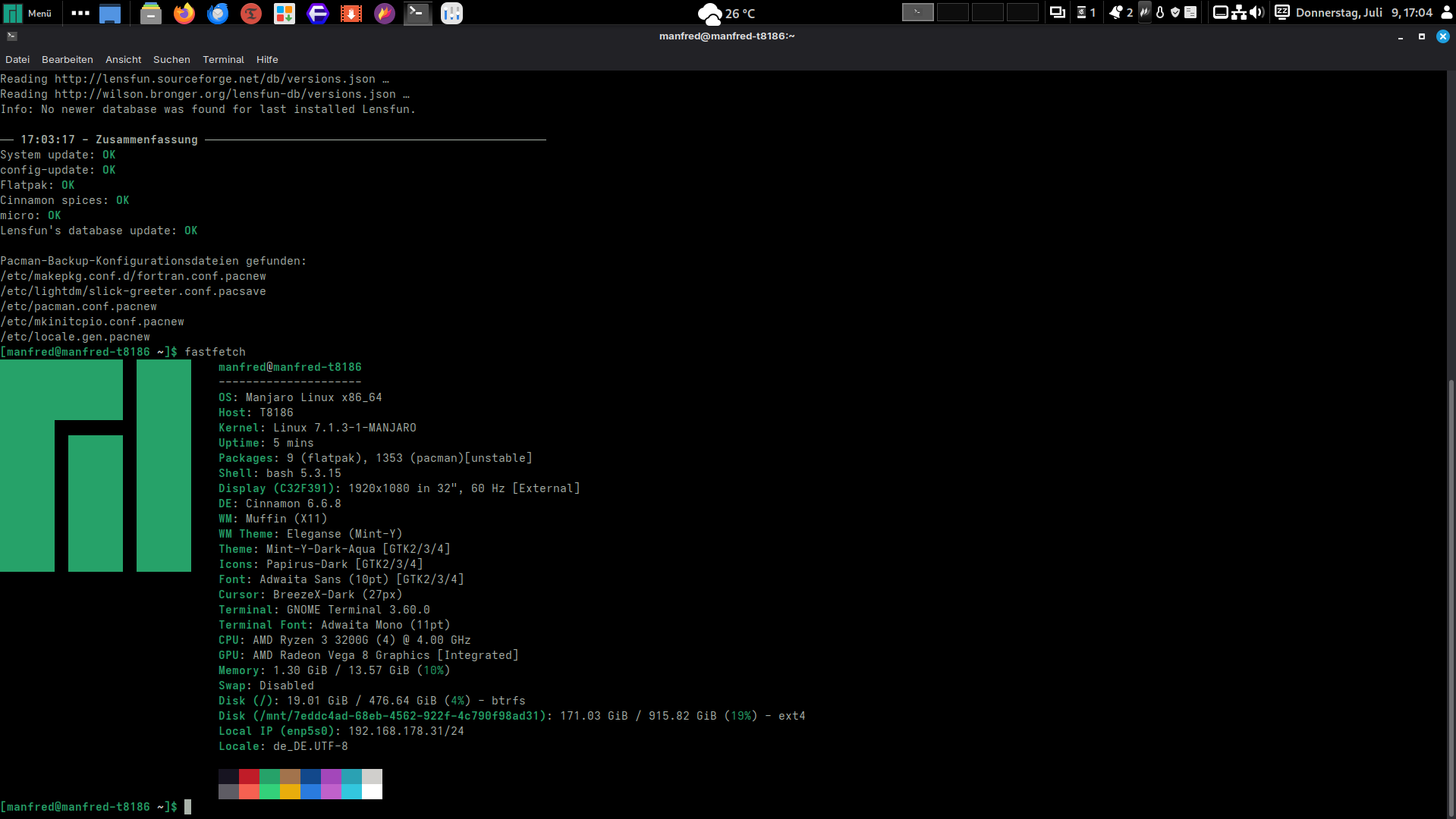Viewport: 1456px width, 819px height.
Task: Click the 'Swap: Disabled' line
Action: coord(266,686)
